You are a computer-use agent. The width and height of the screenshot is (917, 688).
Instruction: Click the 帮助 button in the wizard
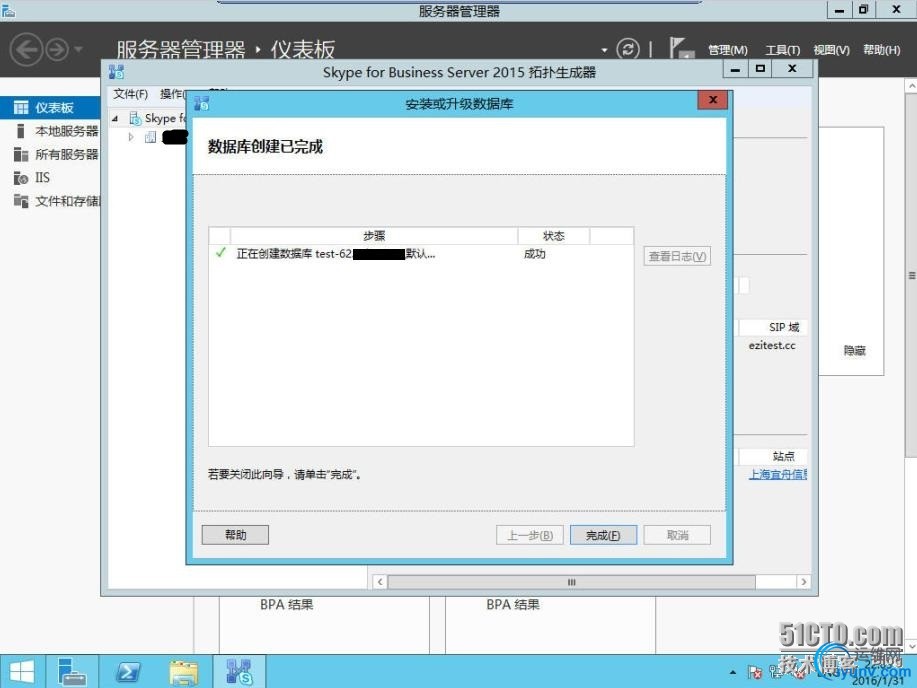pos(235,535)
